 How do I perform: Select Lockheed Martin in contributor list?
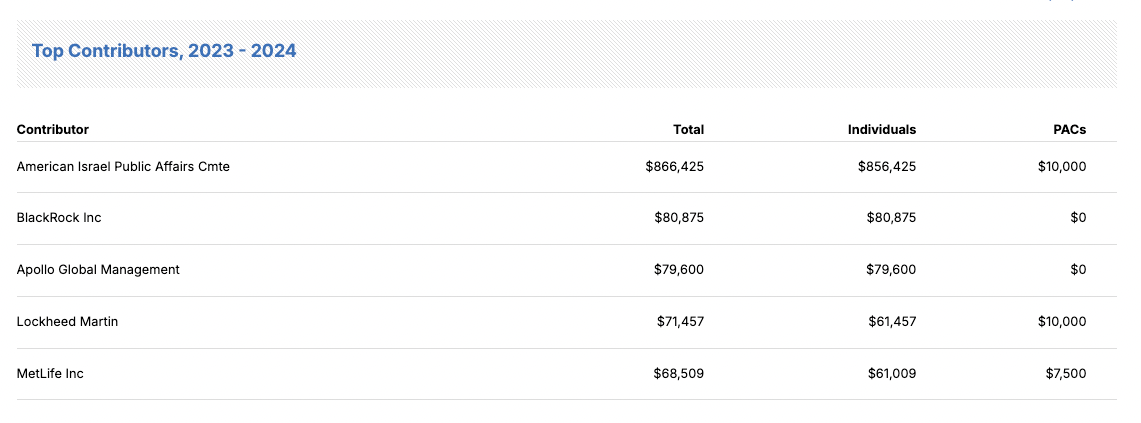pos(67,321)
